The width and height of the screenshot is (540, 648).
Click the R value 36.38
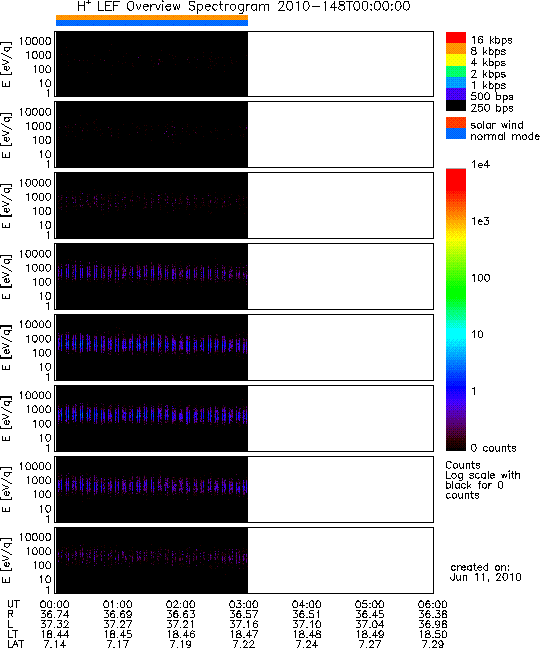[433, 615]
